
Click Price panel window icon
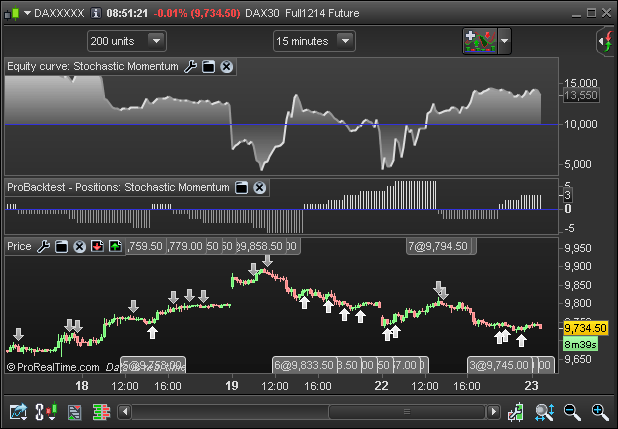61,247
